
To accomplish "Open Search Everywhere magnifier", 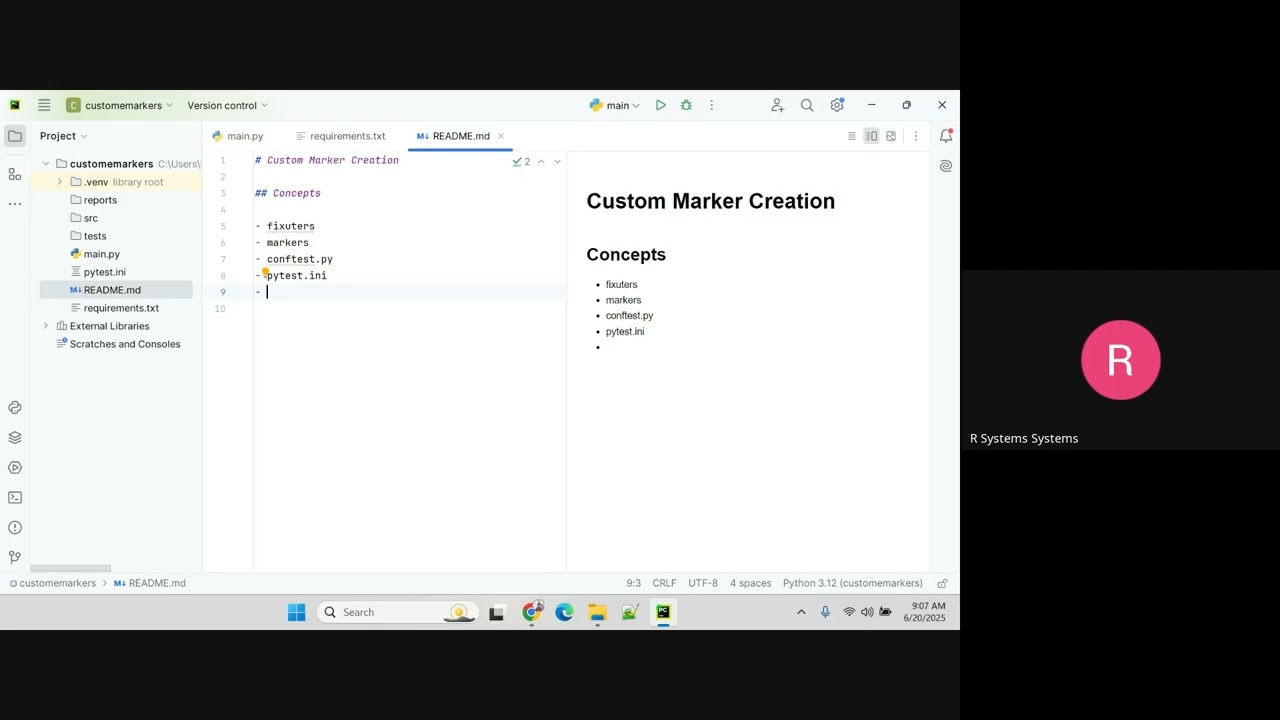I will [807, 105].
